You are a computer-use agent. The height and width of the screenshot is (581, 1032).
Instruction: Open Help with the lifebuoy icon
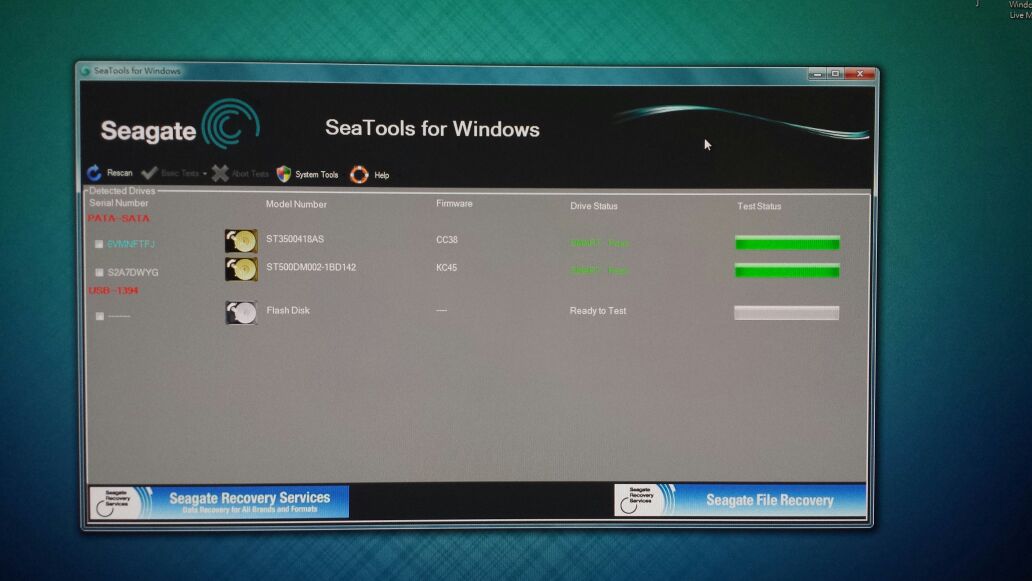tap(370, 175)
